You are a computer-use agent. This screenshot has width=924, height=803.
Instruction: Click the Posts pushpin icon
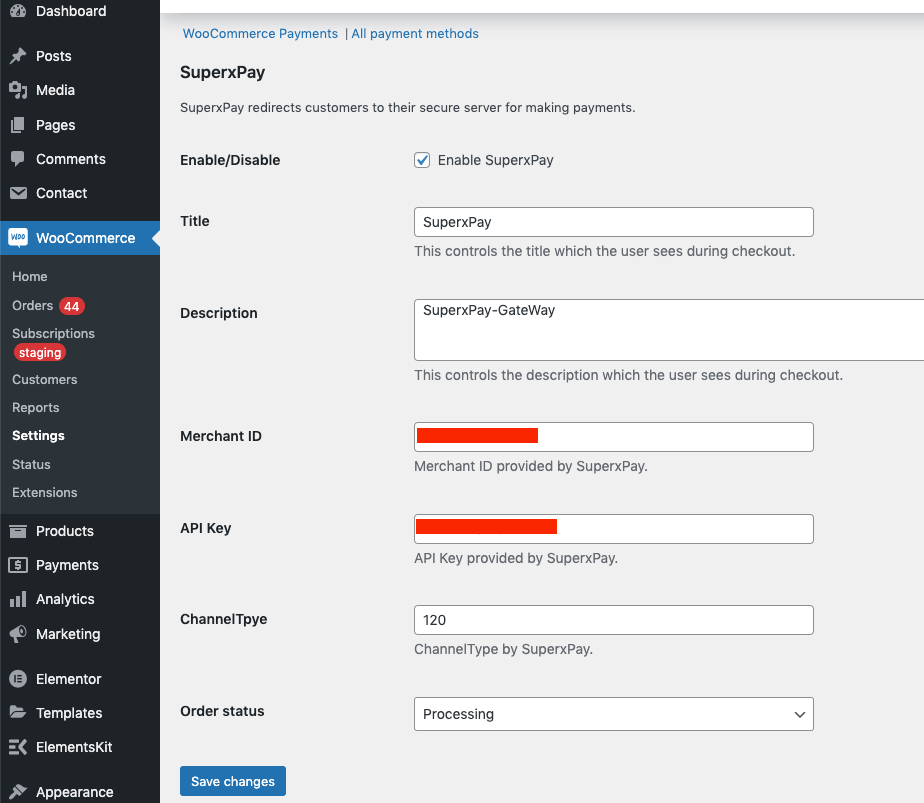click(x=18, y=56)
